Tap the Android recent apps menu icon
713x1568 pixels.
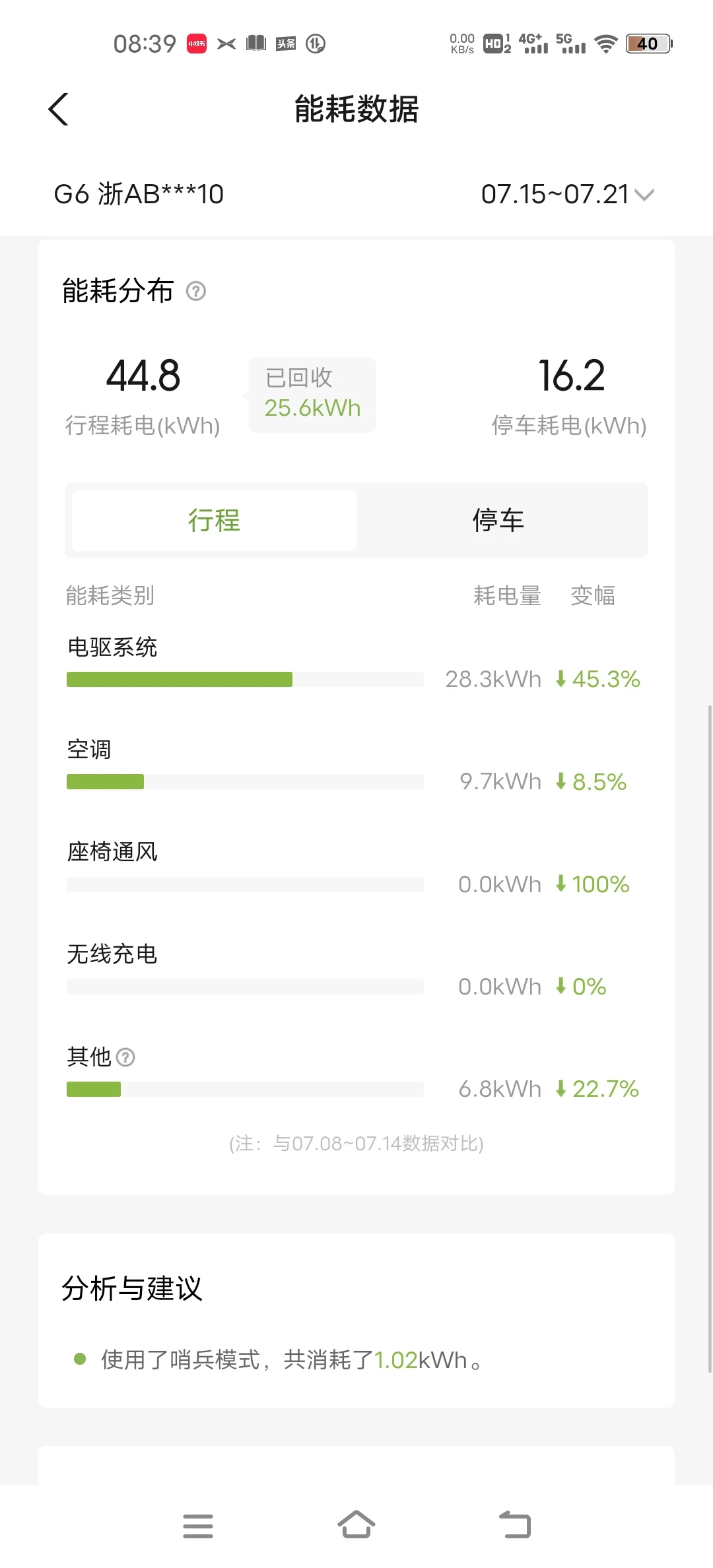(198, 1526)
